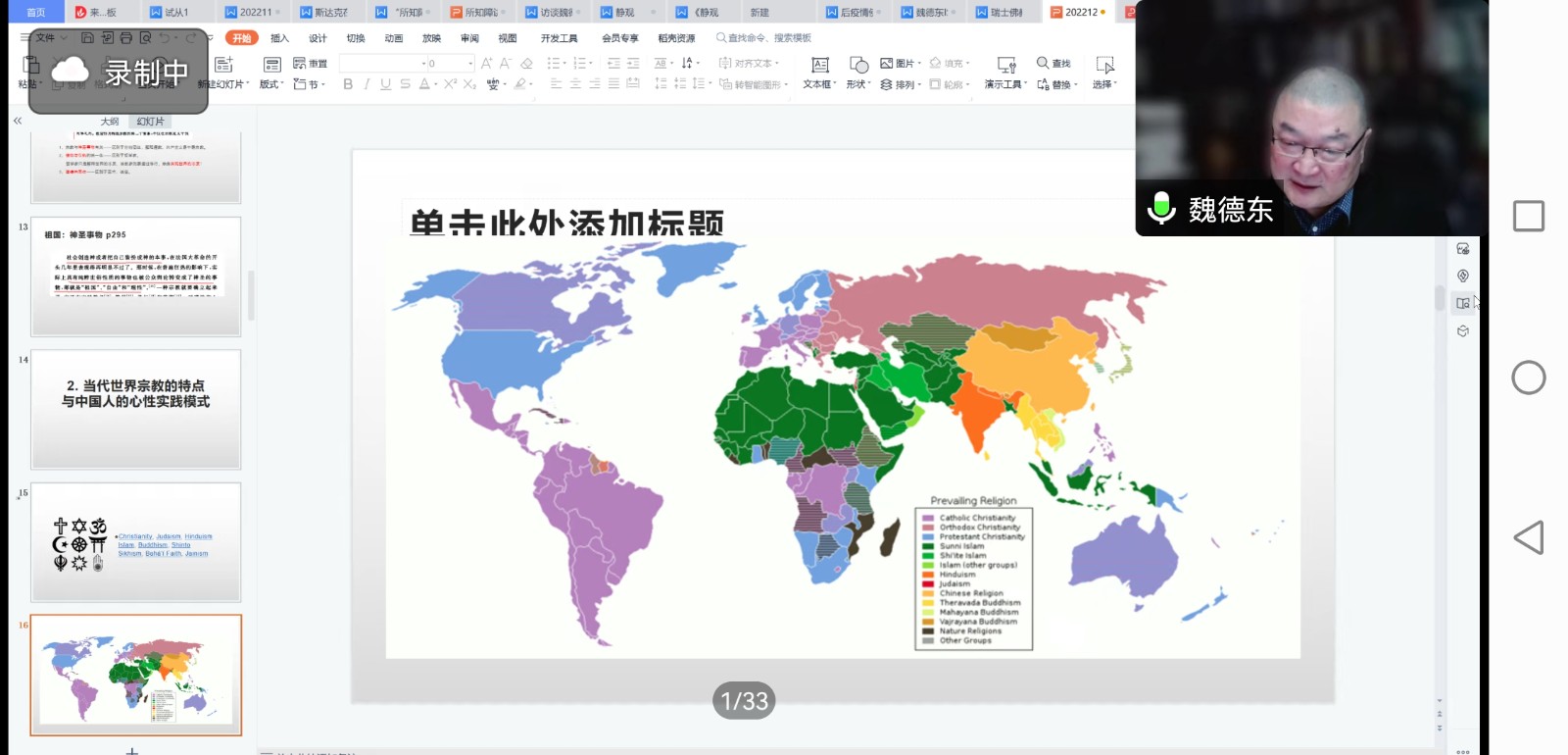Click the selection (选择) tool icon
This screenshot has height=755, width=1568.
1104,66
